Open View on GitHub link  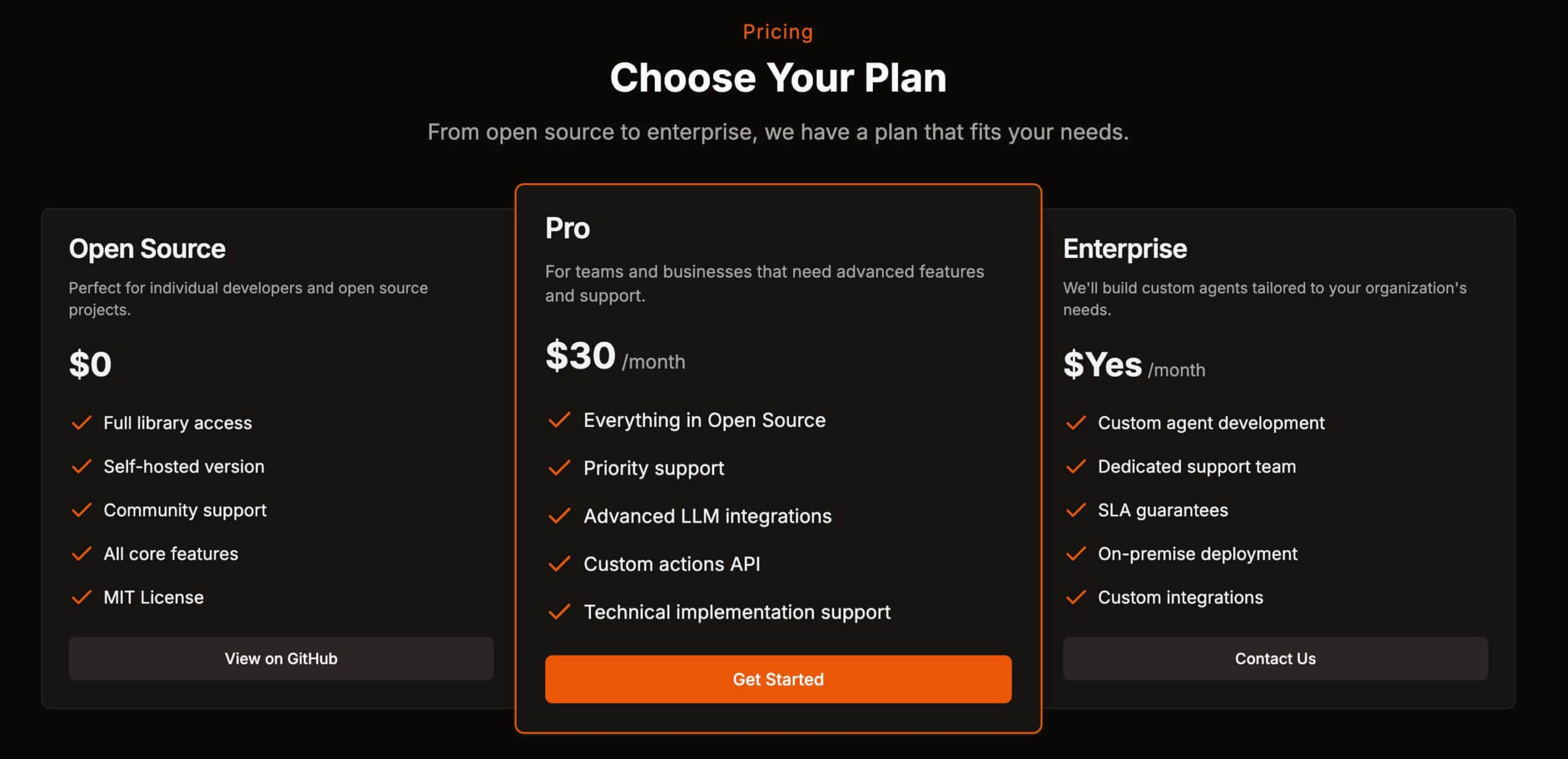(x=281, y=659)
